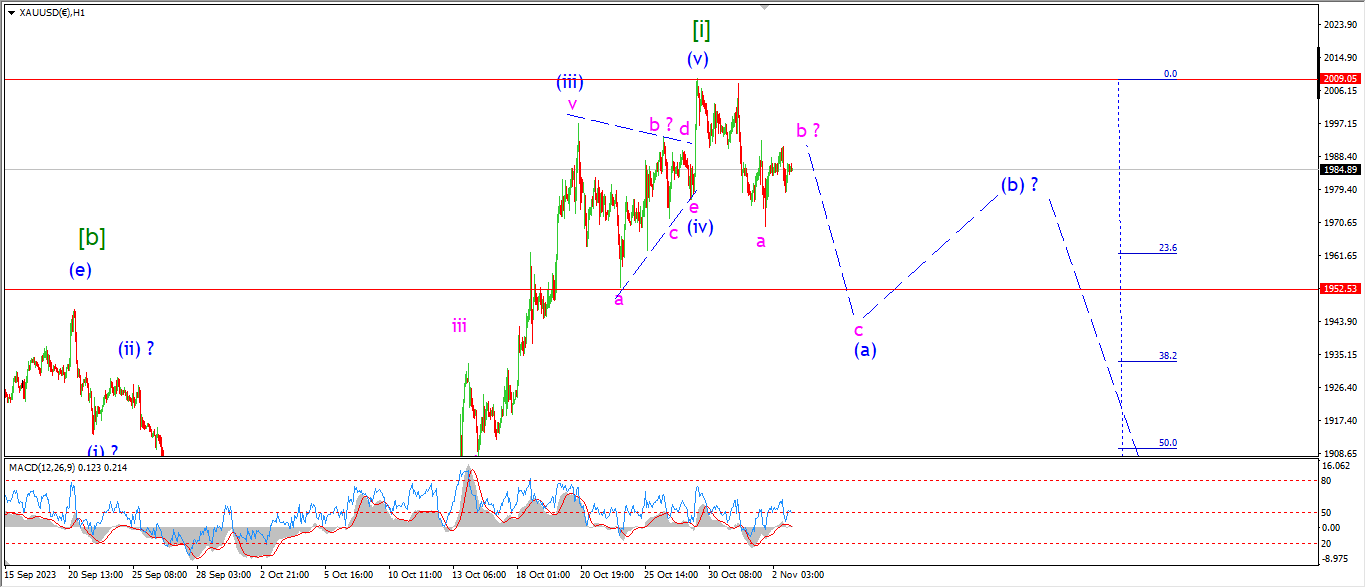This screenshot has width=1366, height=588.
Task: Click the Fibonacci 38.2 level label
Action: tap(1167, 356)
